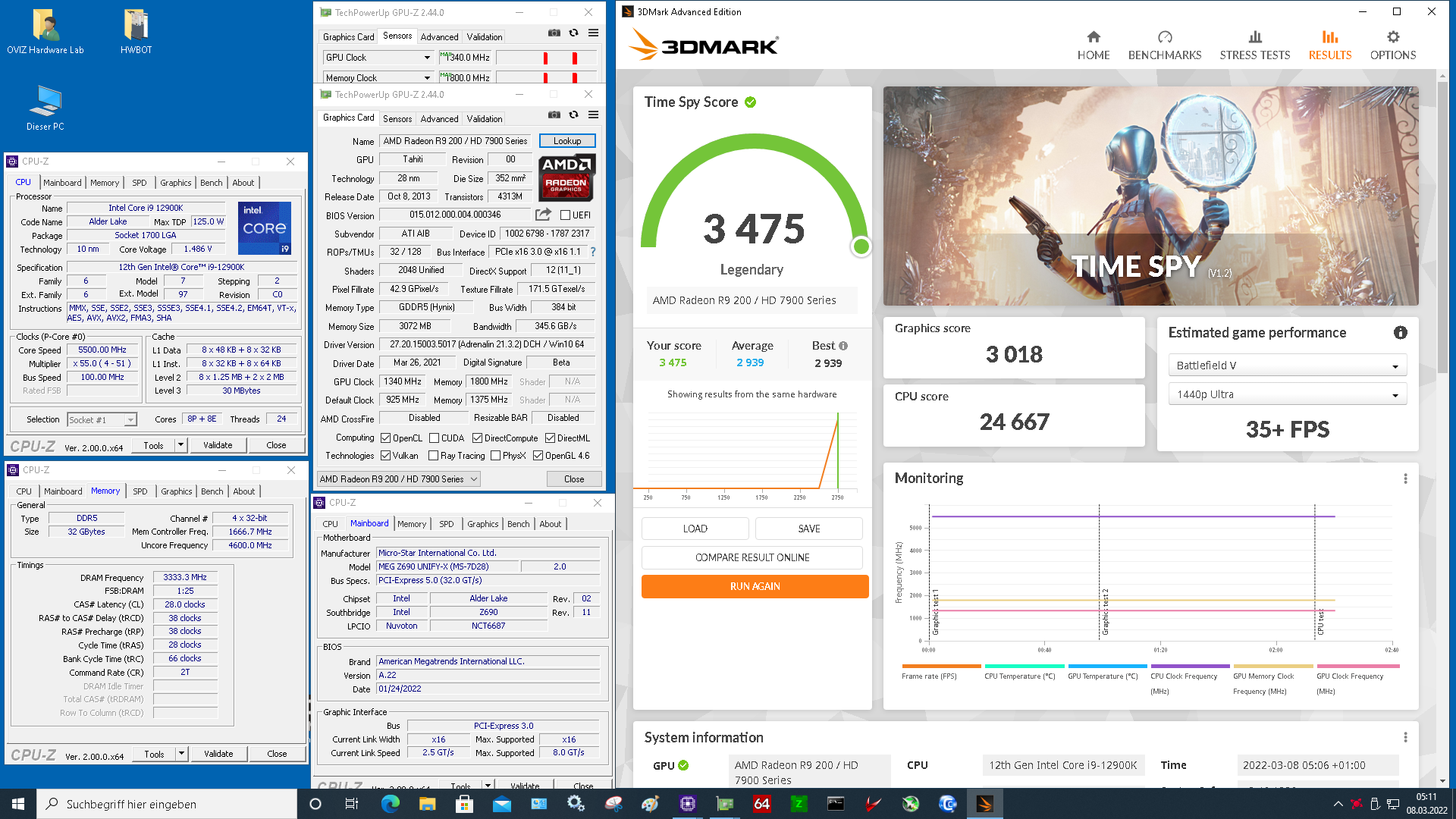The height and width of the screenshot is (819, 1456).
Task: Switch to Bench tab in CPU-Z Mainboard window
Action: (x=519, y=524)
